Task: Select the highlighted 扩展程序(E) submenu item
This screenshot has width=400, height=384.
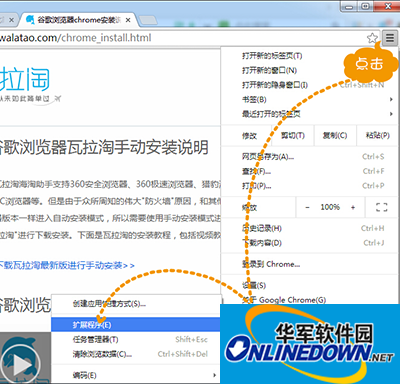Action: click(136, 325)
